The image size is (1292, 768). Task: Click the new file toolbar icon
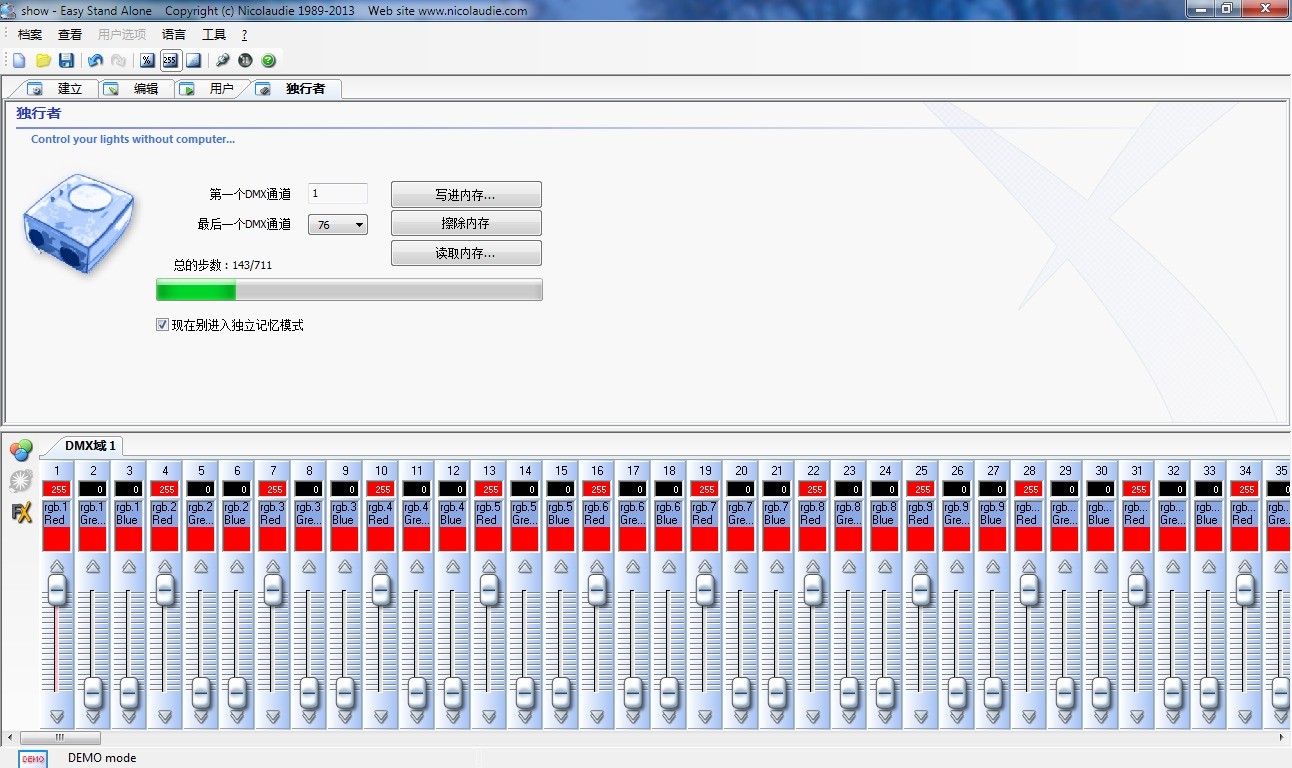coord(19,61)
